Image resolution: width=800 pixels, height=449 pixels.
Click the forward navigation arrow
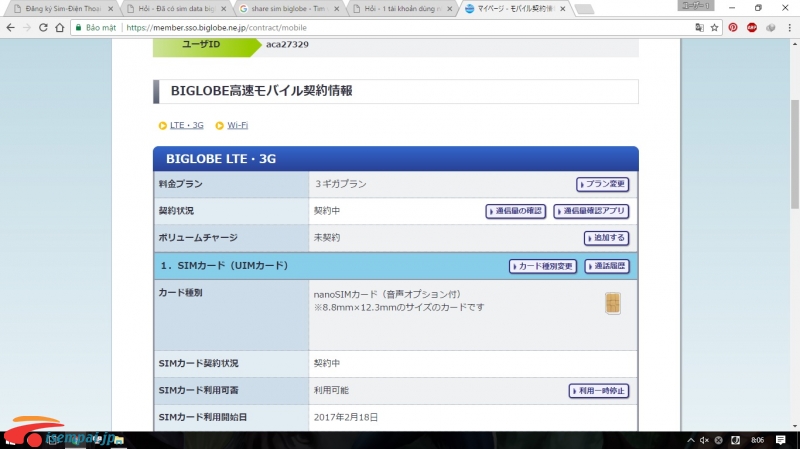coord(27,28)
